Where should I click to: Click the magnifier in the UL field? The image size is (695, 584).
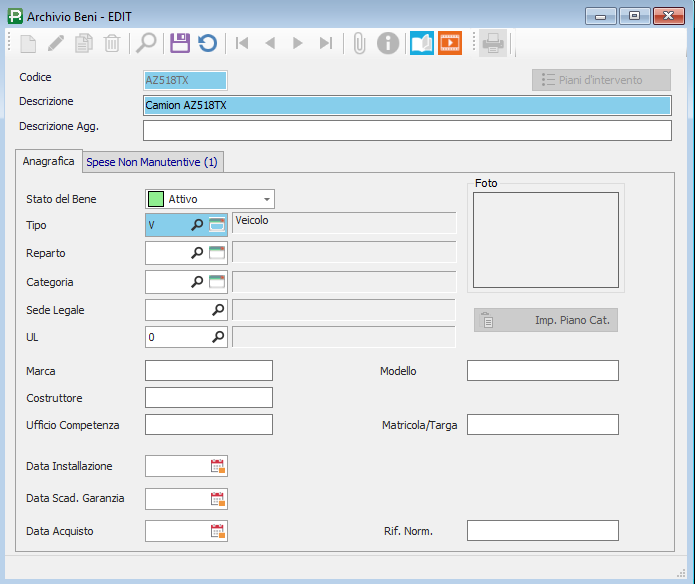click(x=218, y=338)
